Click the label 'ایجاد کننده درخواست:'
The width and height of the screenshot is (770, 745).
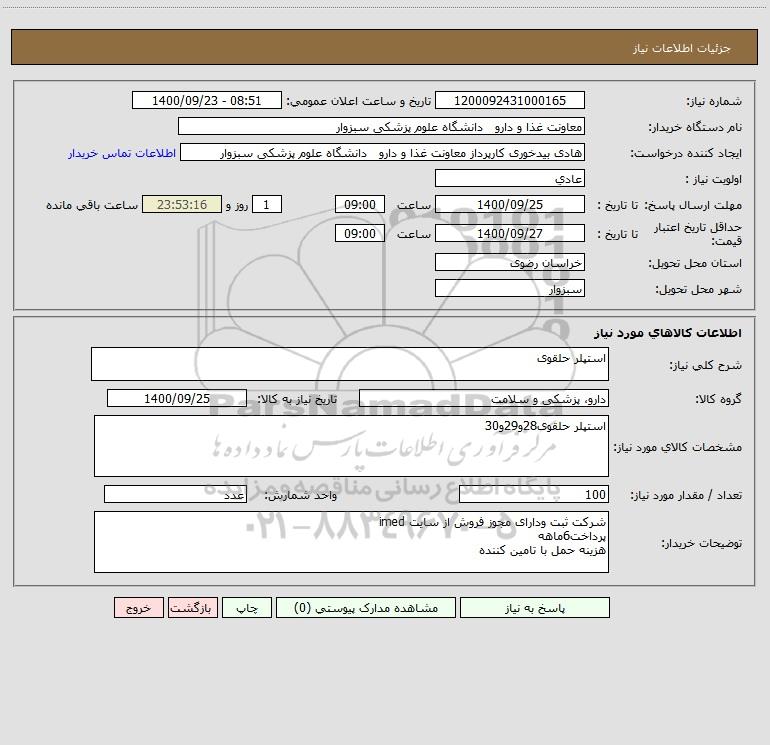click(687, 154)
